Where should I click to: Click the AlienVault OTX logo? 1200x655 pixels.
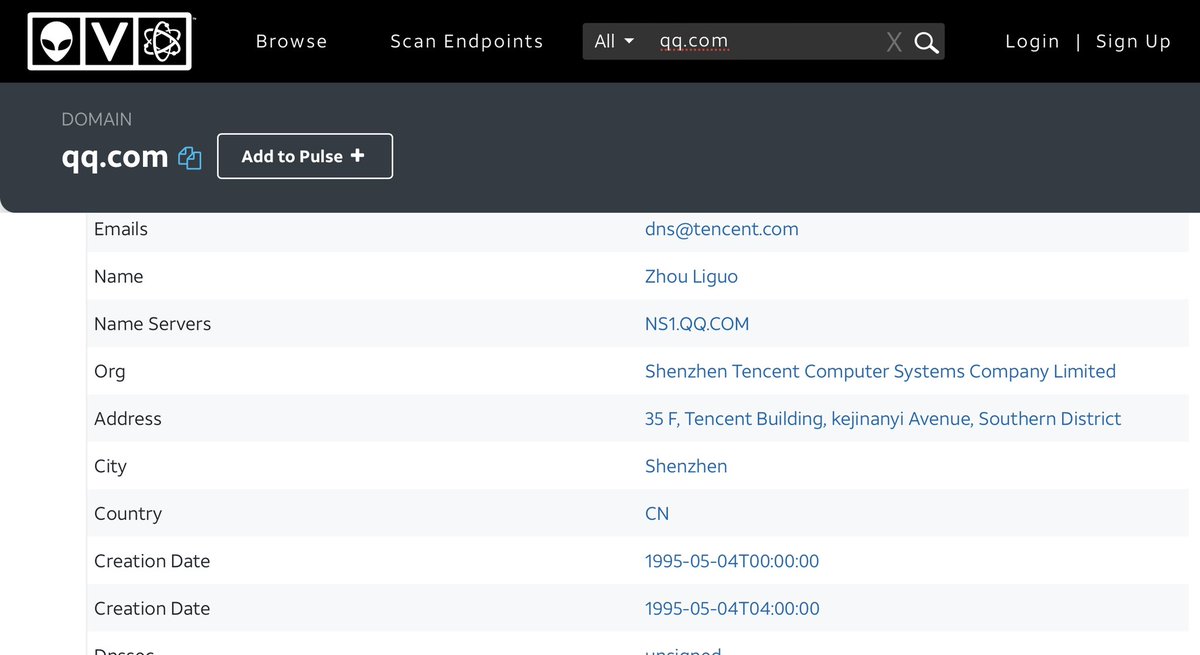click(x=110, y=41)
